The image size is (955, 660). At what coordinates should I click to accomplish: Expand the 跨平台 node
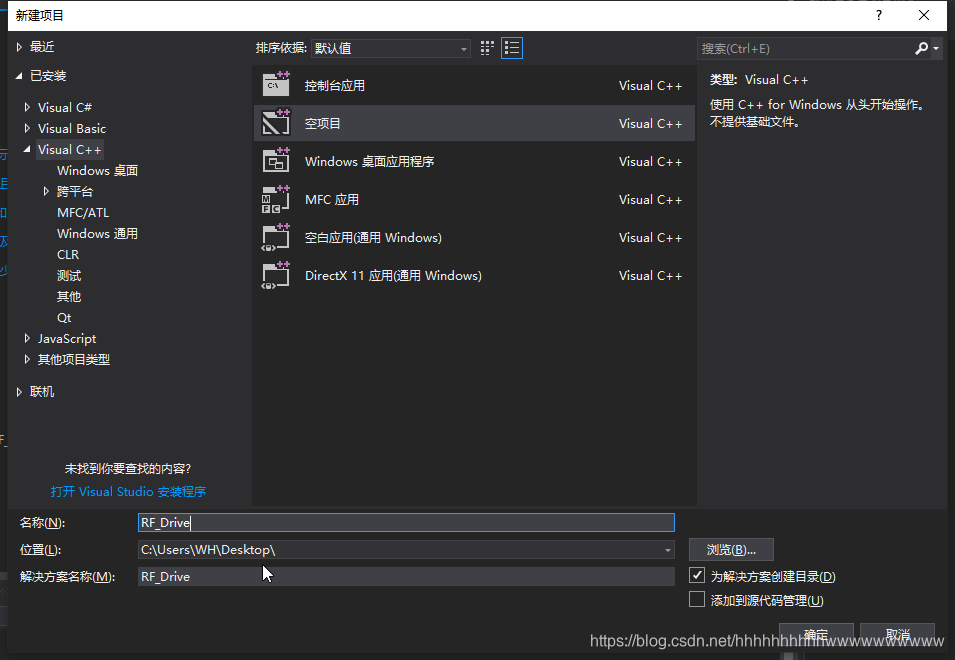tap(46, 191)
